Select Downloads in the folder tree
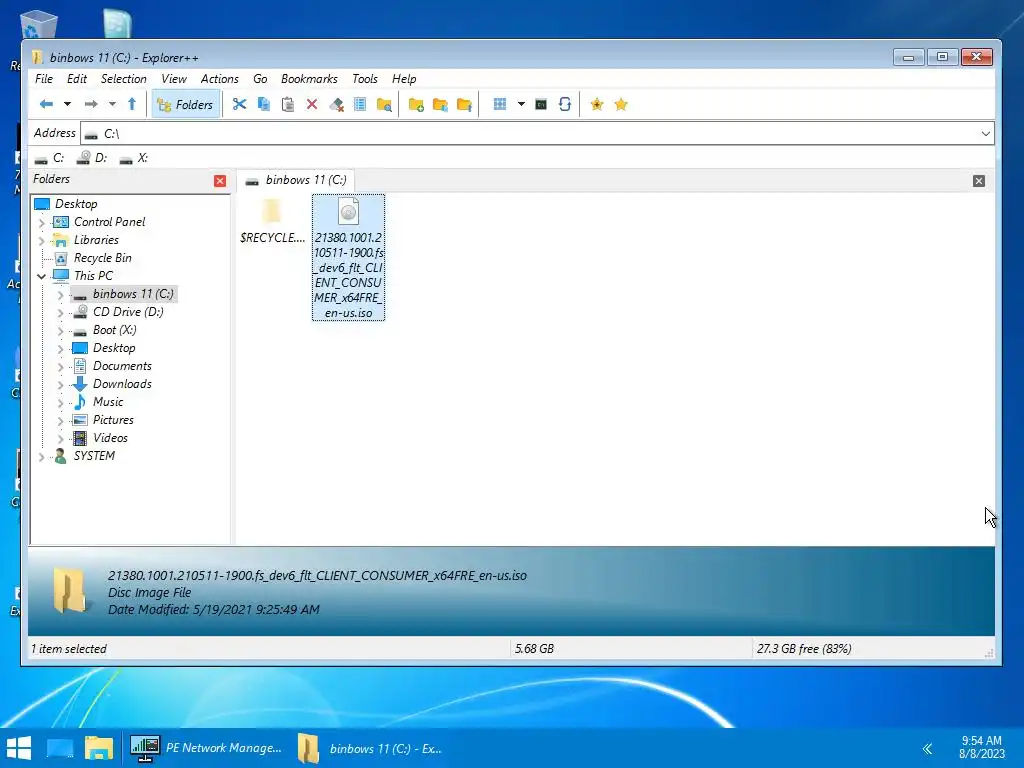The width and height of the screenshot is (1024, 768). [122, 384]
